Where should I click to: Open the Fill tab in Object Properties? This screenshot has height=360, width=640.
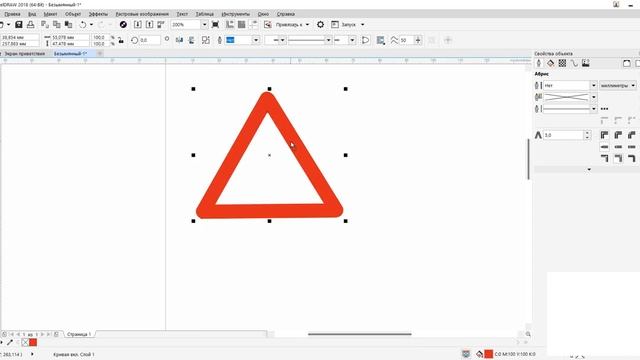pos(551,63)
